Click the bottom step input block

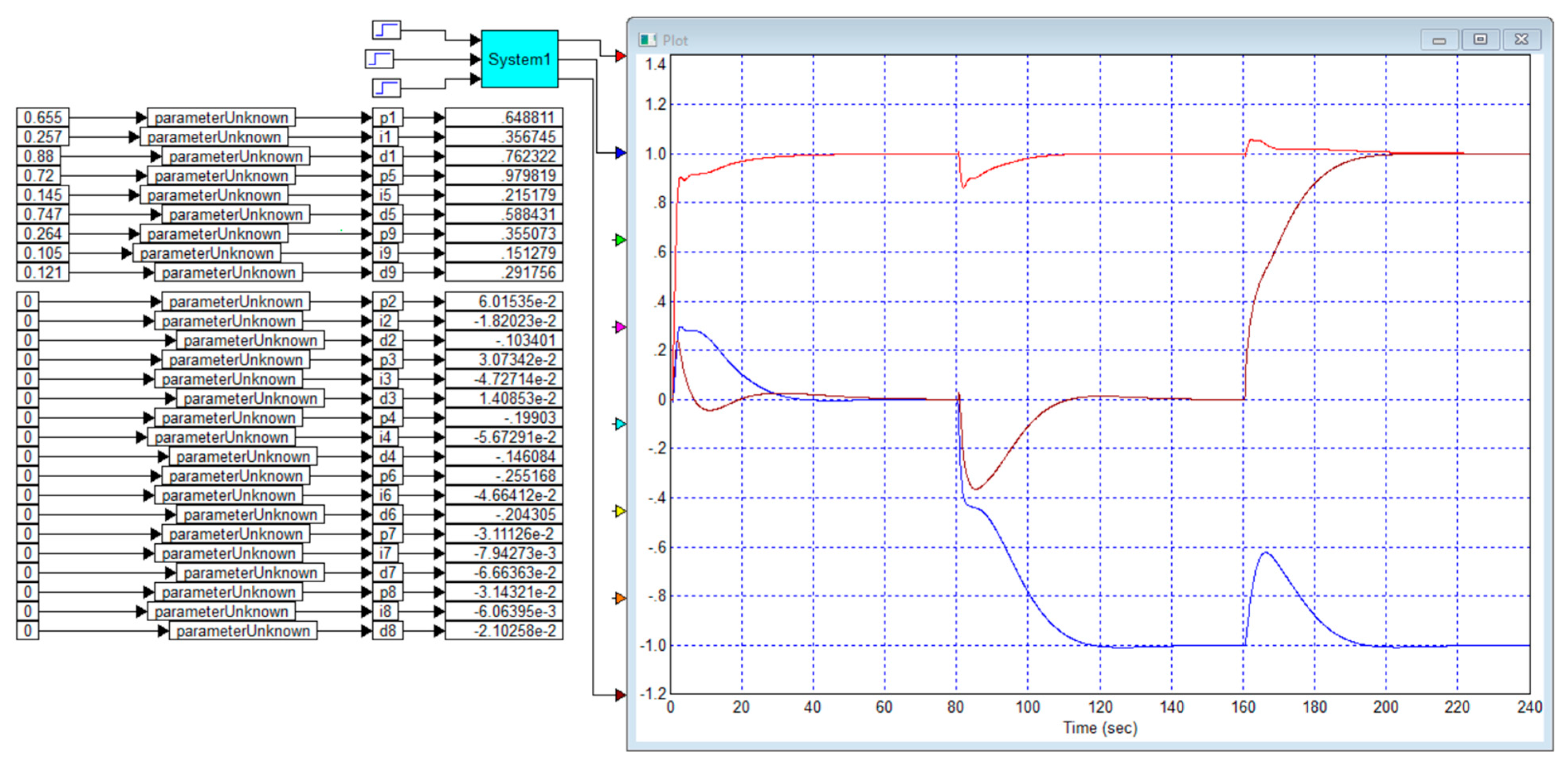[386, 88]
